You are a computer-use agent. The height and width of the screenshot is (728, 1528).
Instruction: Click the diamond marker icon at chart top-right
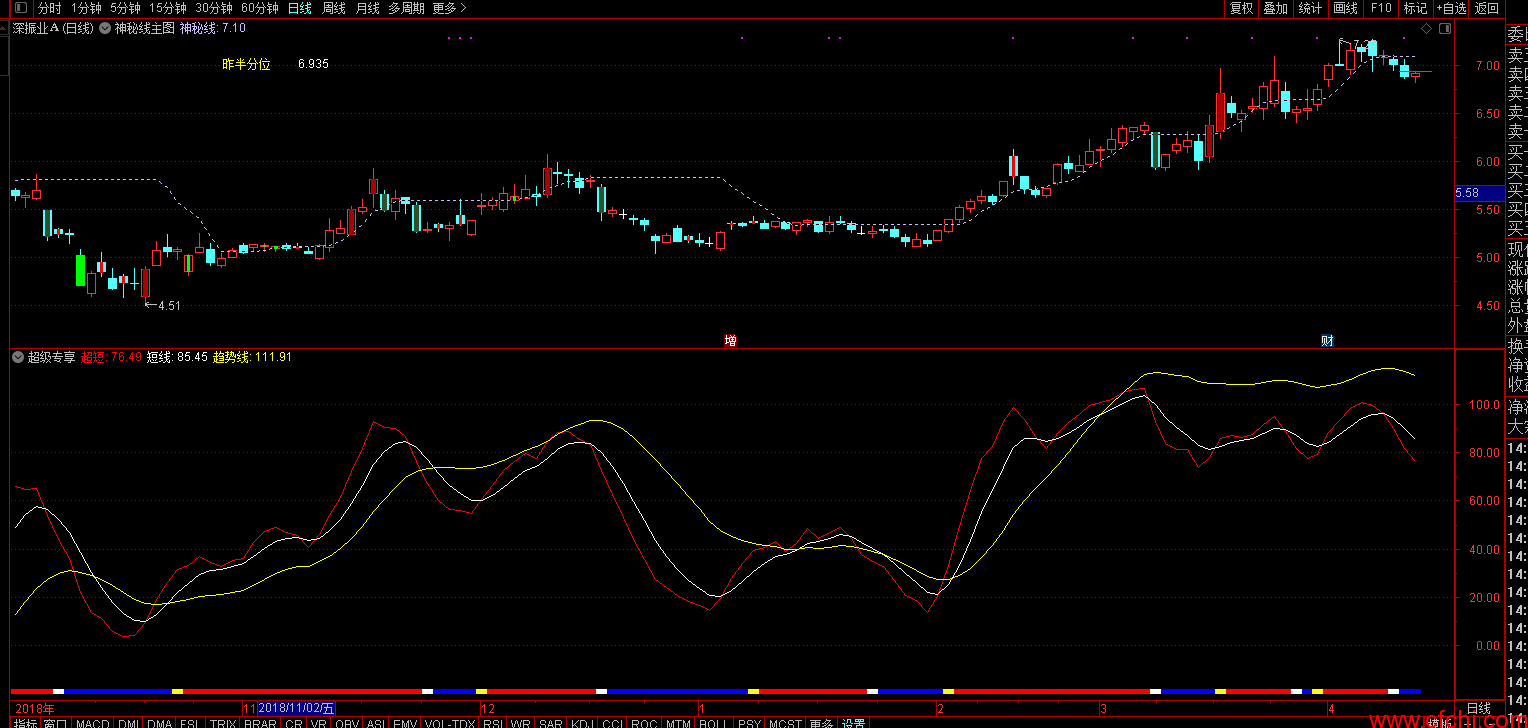[x=1425, y=29]
